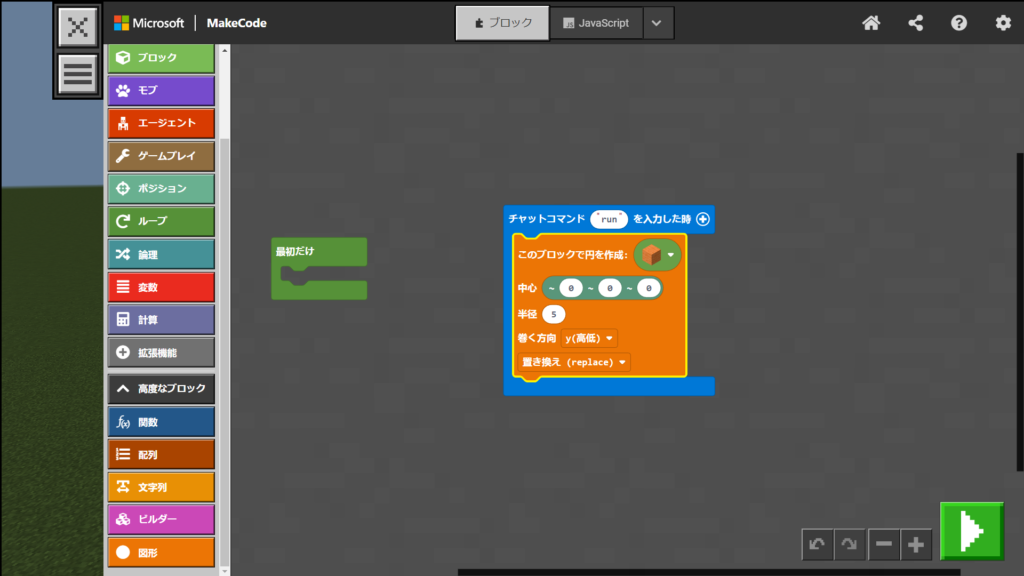Switch to the ブロック editor tab
The height and width of the screenshot is (576, 1024).
(x=502, y=23)
